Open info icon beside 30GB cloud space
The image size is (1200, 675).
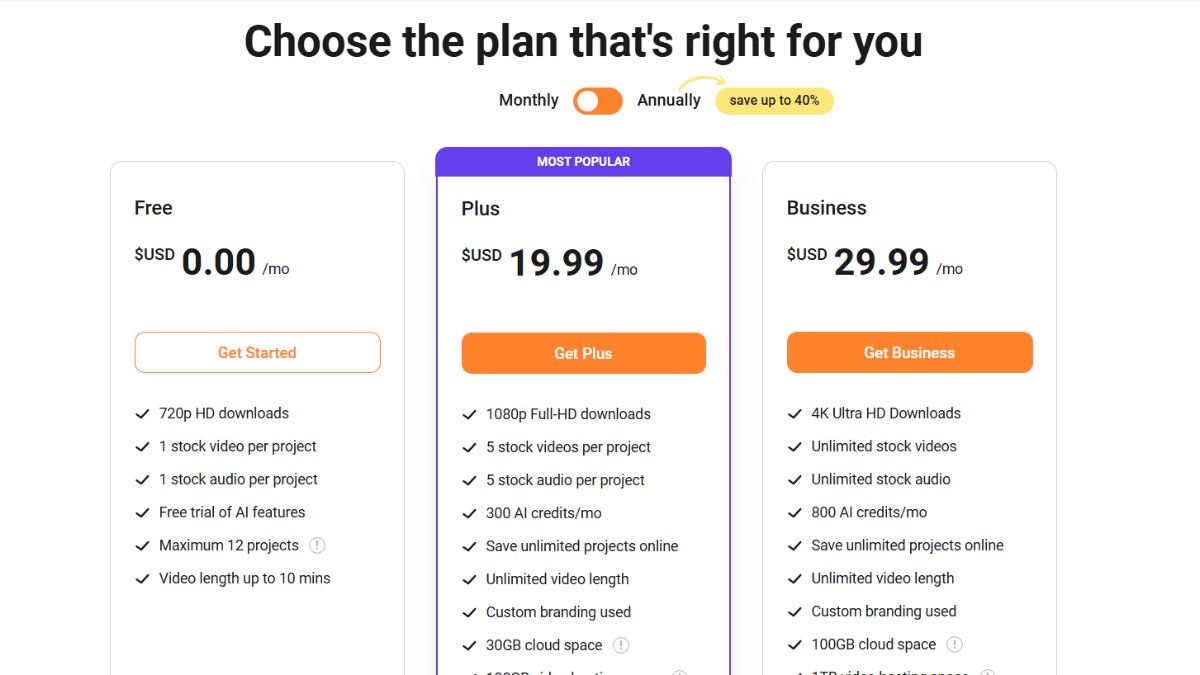621,645
